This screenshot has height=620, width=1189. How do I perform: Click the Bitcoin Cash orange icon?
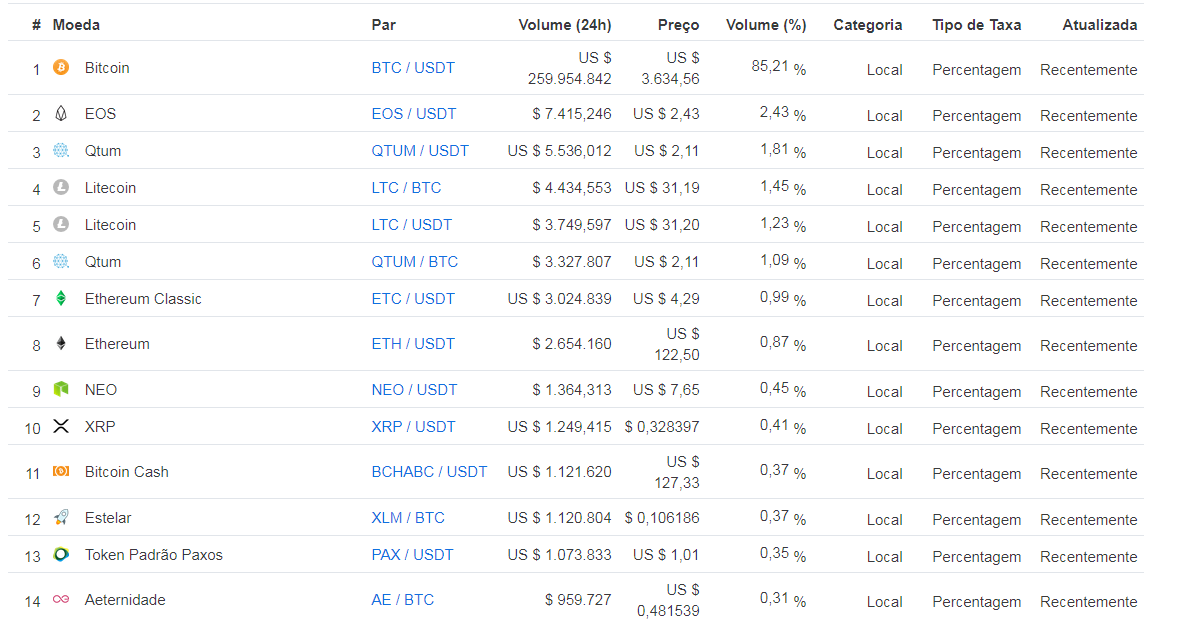(61, 471)
